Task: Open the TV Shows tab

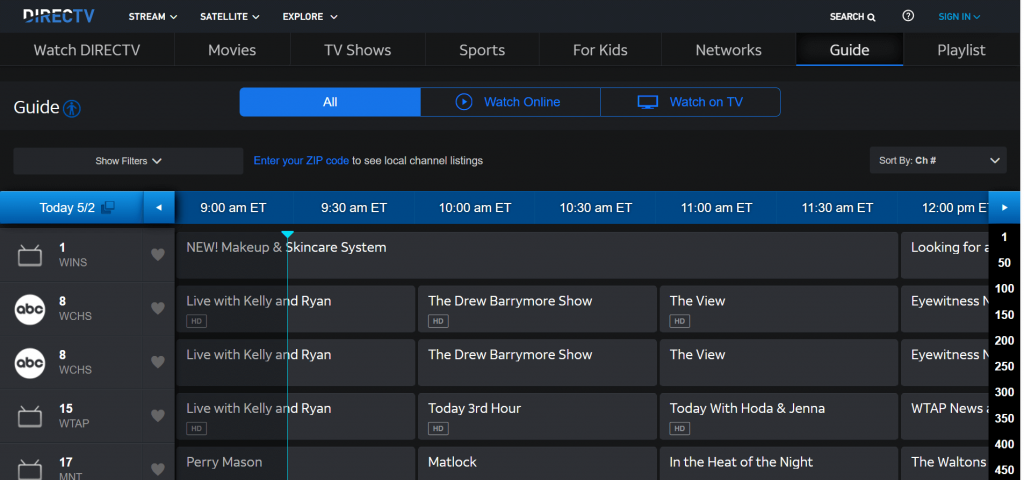Action: pyautogui.click(x=358, y=50)
